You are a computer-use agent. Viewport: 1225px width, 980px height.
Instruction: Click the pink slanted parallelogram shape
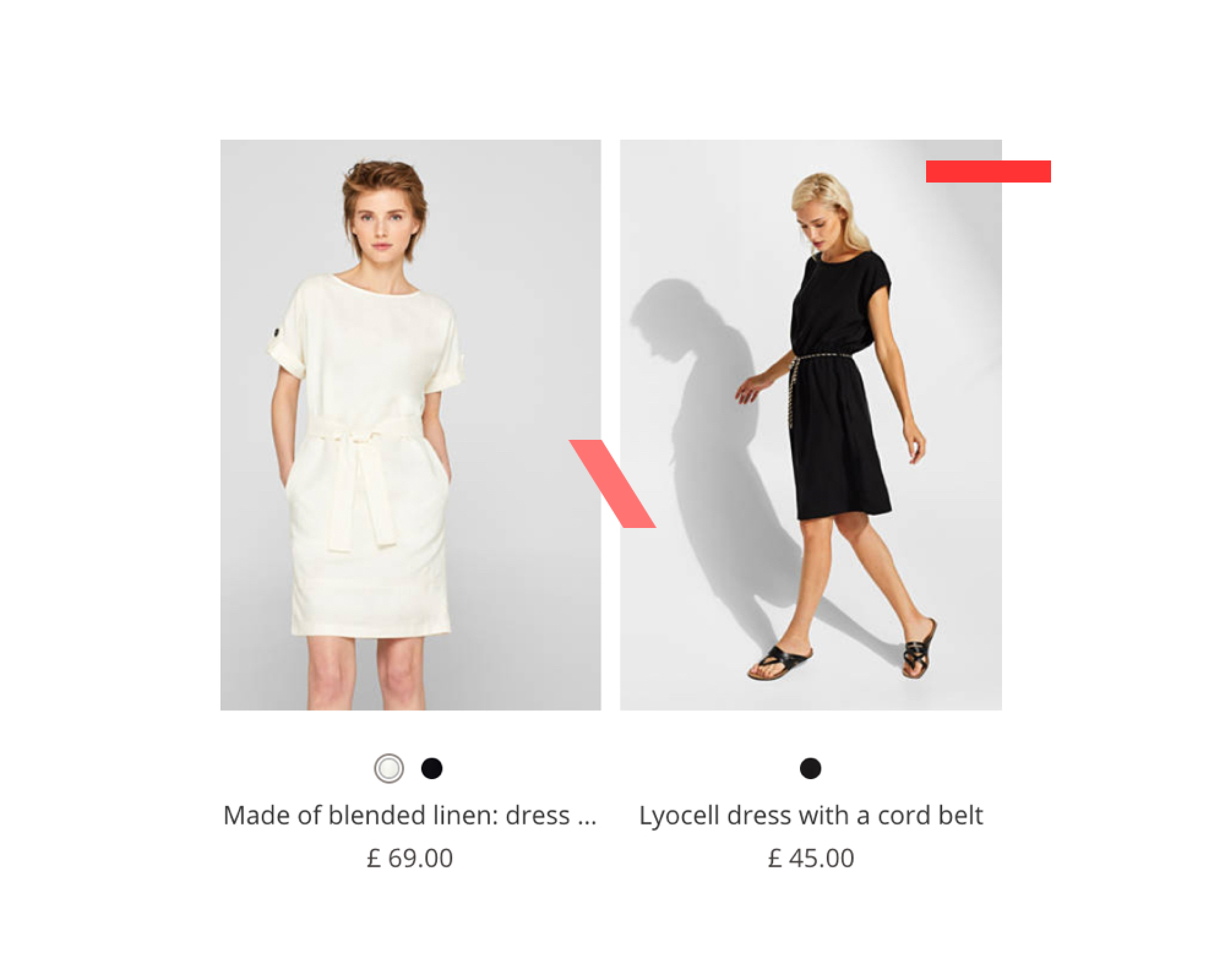[612, 483]
